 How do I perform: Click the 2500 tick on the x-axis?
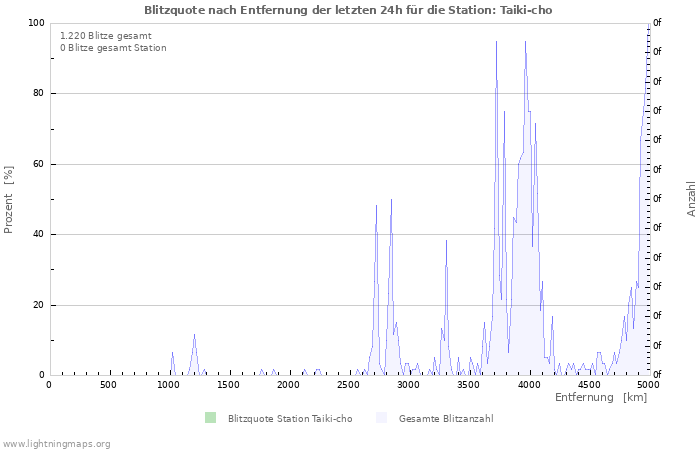click(x=348, y=385)
